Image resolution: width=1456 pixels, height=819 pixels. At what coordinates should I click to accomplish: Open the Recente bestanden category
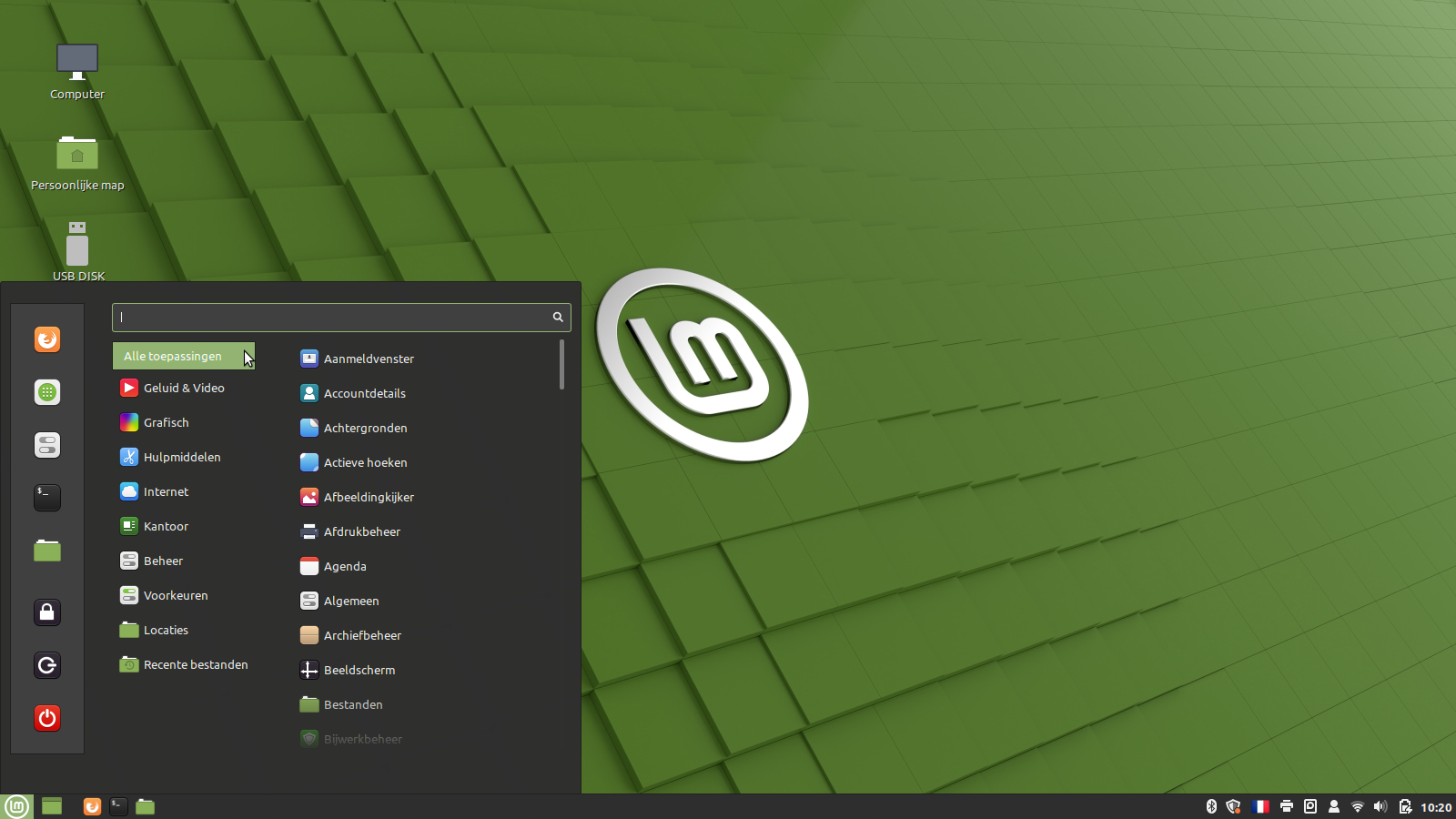tap(184, 664)
